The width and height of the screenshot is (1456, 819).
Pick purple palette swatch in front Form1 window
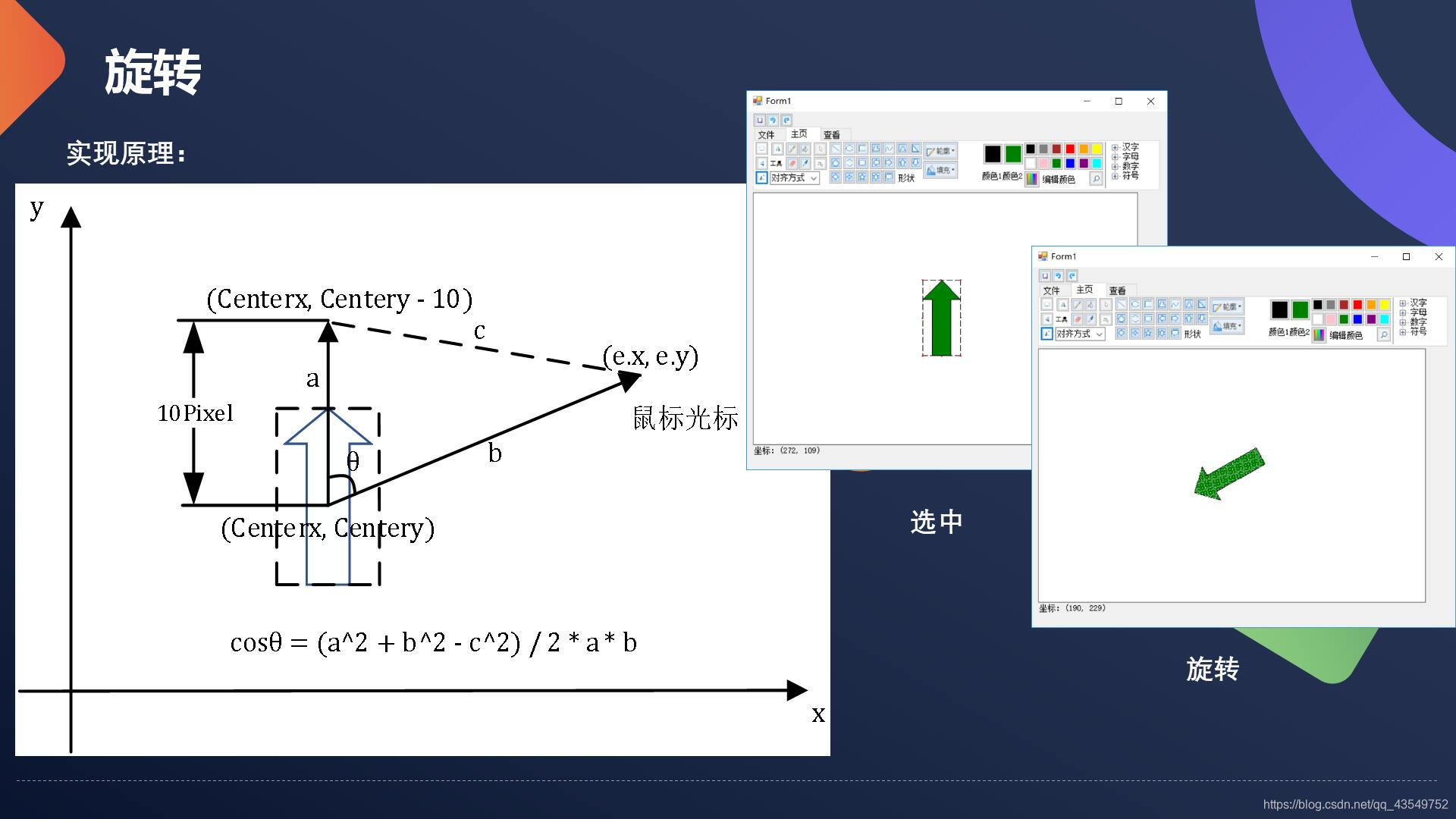[1371, 319]
